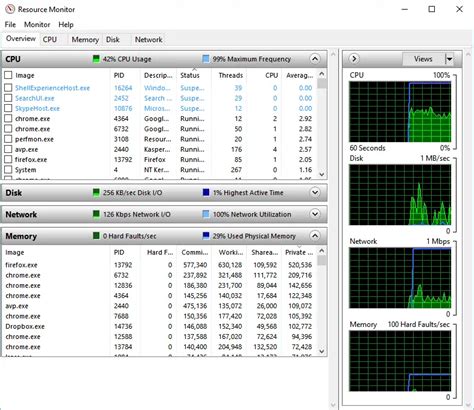Check the firefox.exe checkbox in CPU list

click(x=8, y=160)
